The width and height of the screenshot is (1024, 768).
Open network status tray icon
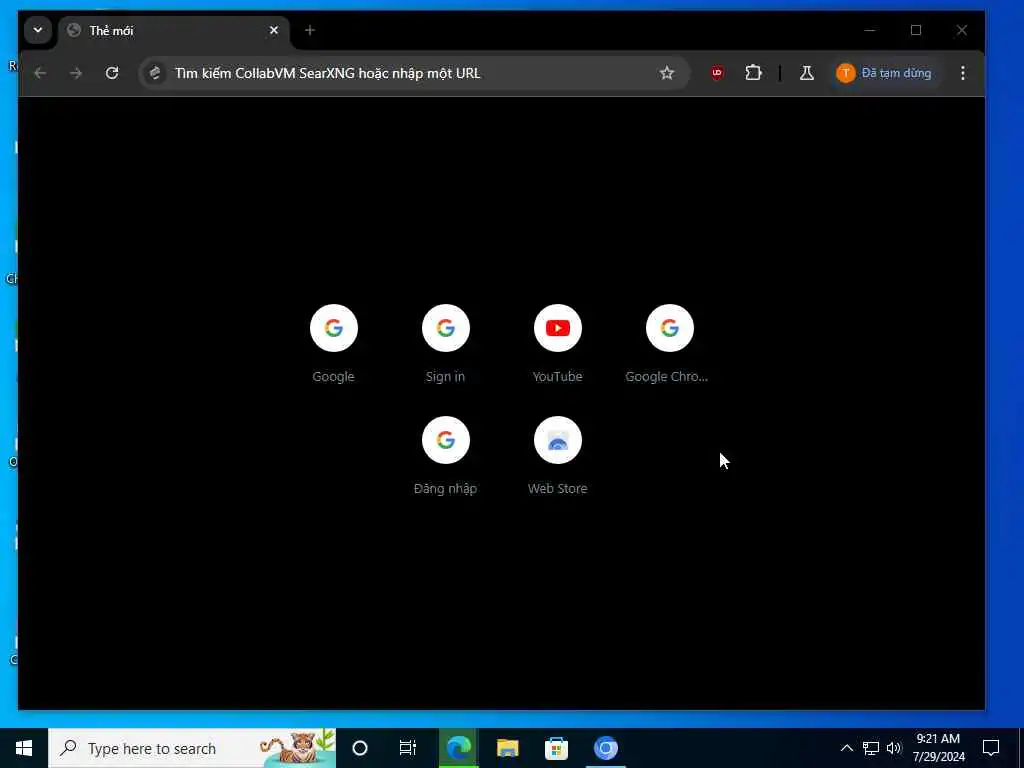pos(871,748)
